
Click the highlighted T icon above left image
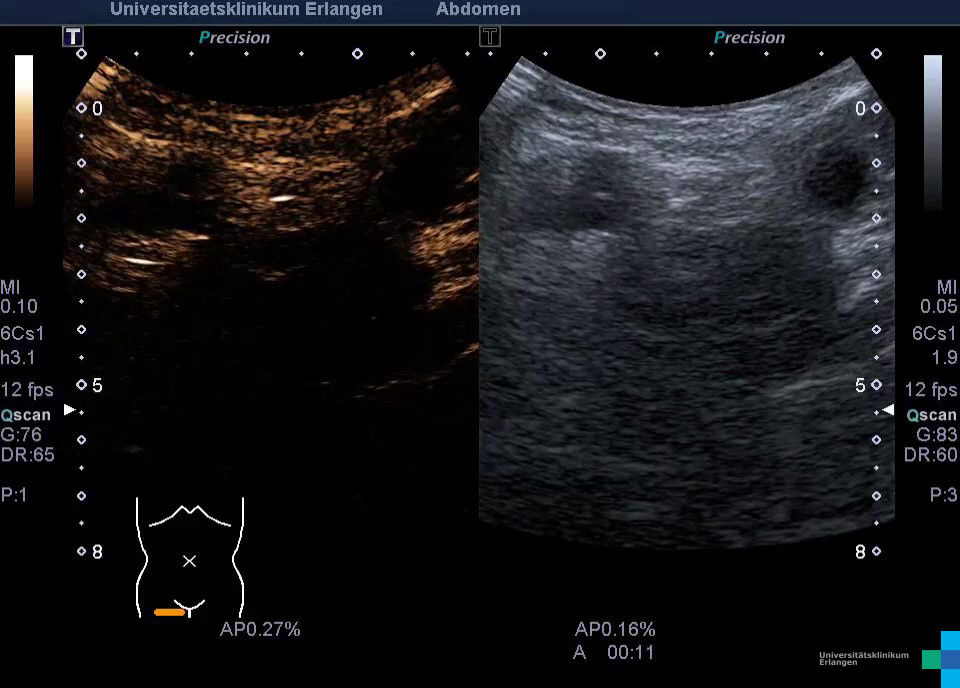coord(73,37)
